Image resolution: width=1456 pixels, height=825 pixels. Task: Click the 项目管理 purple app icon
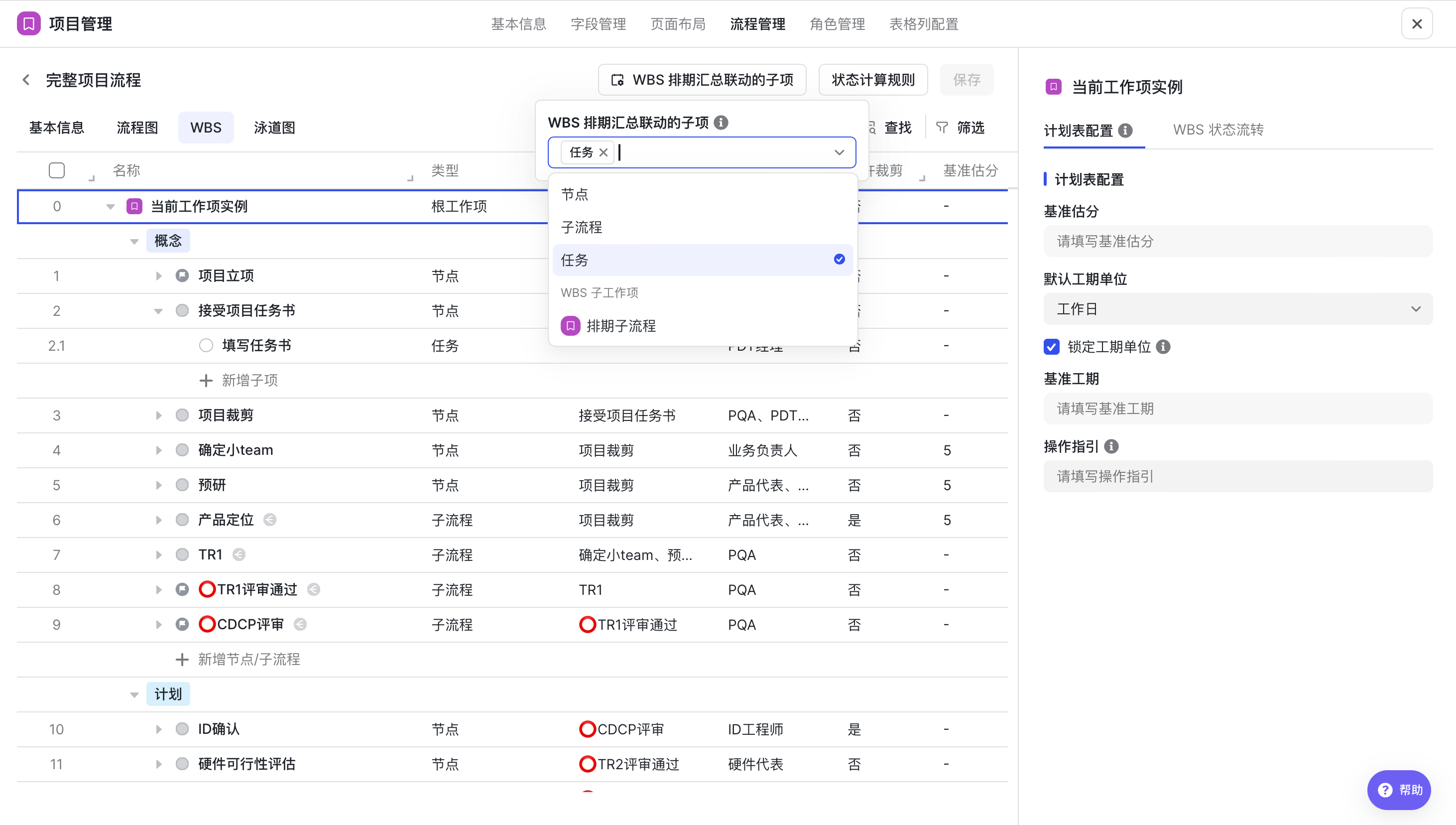[x=28, y=24]
